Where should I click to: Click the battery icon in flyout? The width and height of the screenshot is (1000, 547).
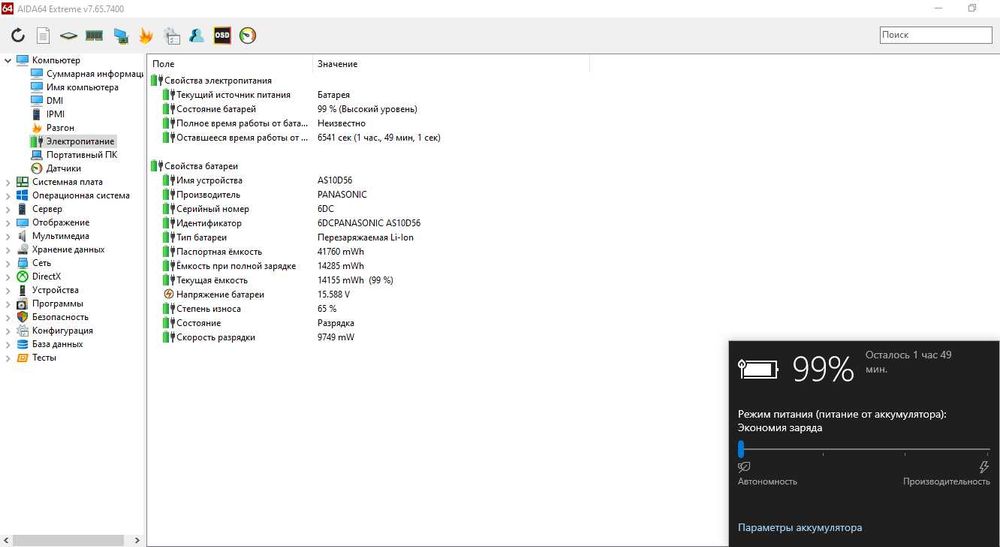pos(758,369)
